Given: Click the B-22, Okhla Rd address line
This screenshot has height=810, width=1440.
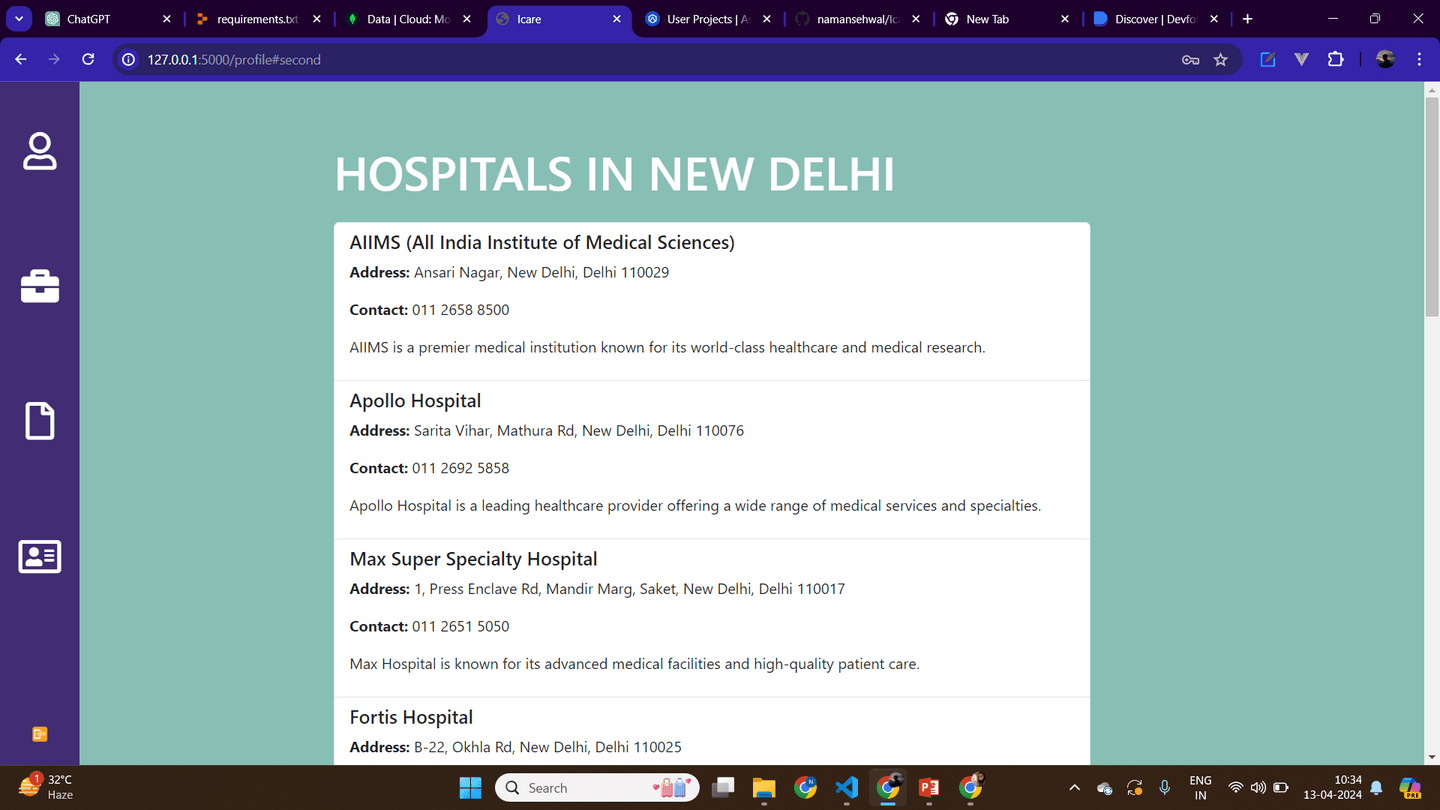Looking at the screenshot, I should [x=516, y=747].
